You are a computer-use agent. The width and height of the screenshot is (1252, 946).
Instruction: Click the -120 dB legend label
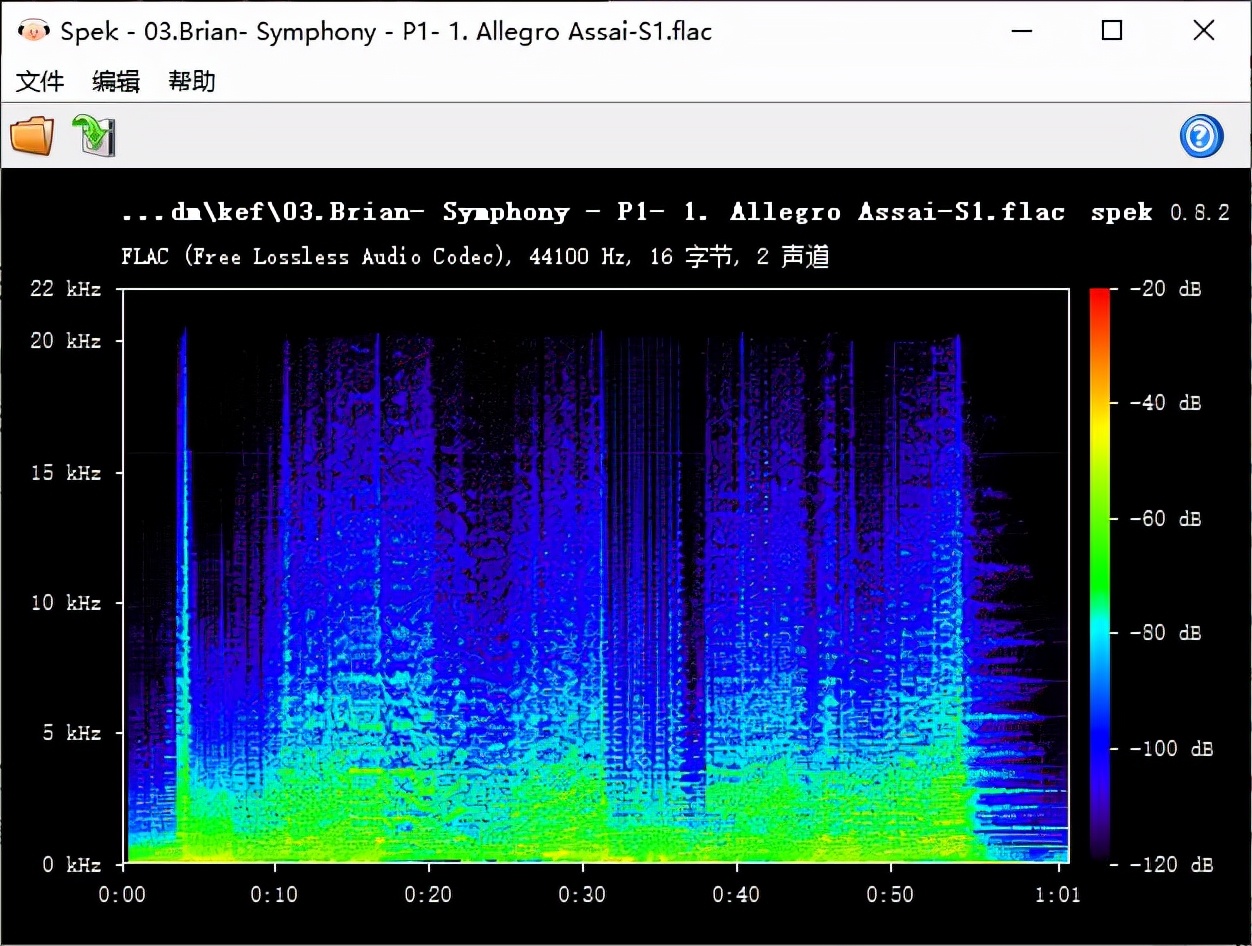[1170, 865]
